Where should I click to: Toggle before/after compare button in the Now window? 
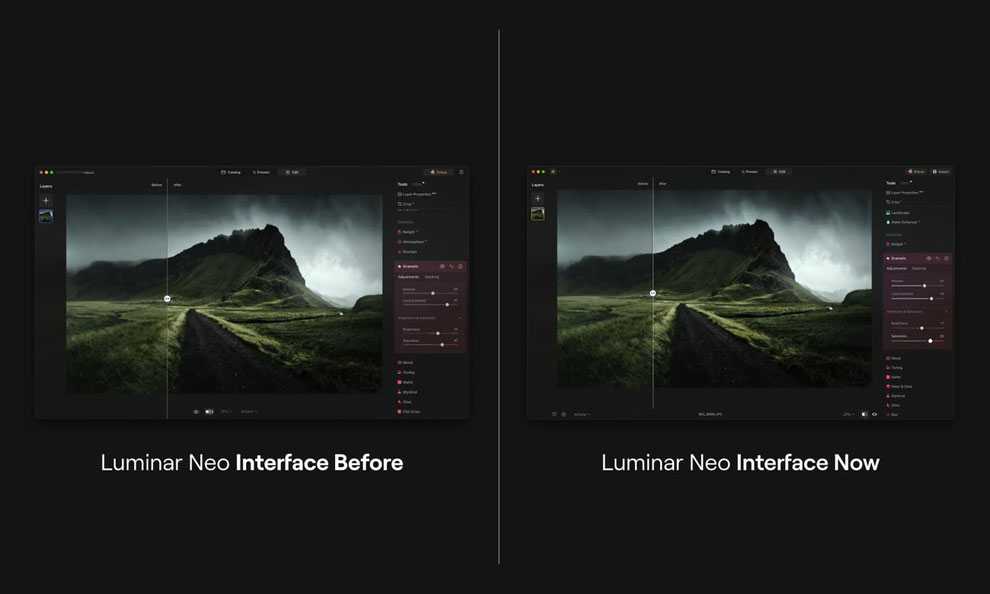coord(864,414)
